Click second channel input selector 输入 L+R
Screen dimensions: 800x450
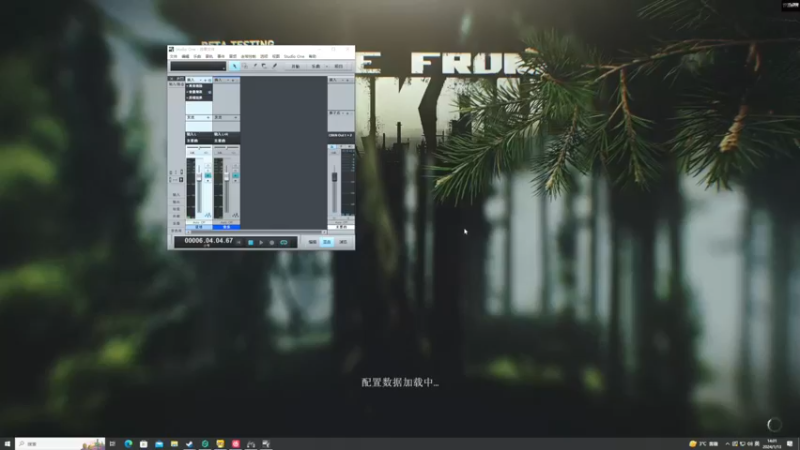point(227,134)
